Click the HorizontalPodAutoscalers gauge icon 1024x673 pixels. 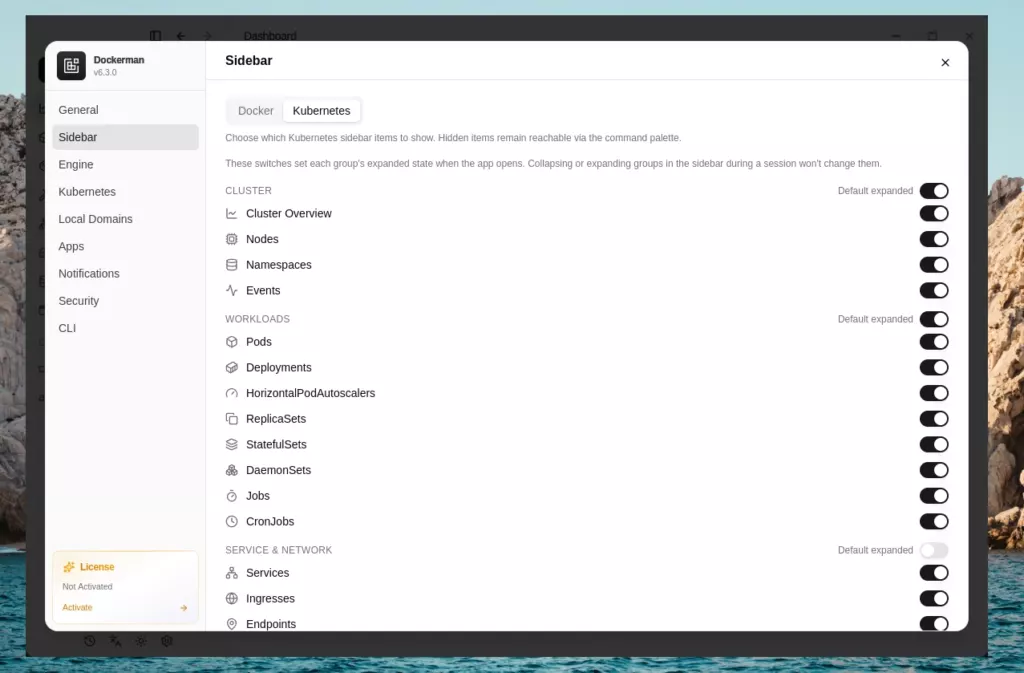231,393
